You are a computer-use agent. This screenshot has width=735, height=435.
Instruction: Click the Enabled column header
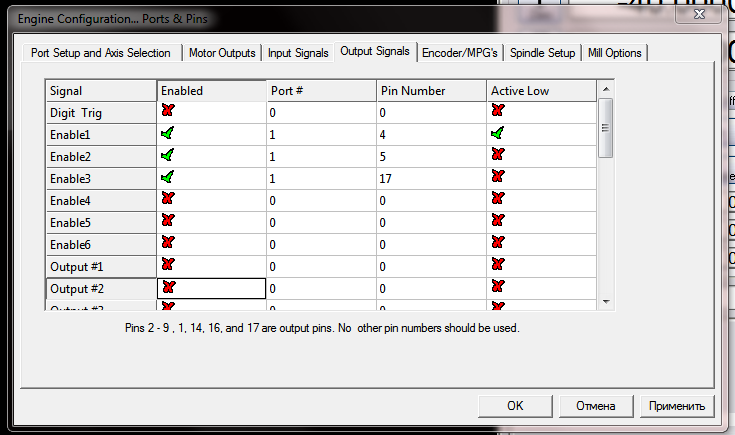tap(211, 90)
